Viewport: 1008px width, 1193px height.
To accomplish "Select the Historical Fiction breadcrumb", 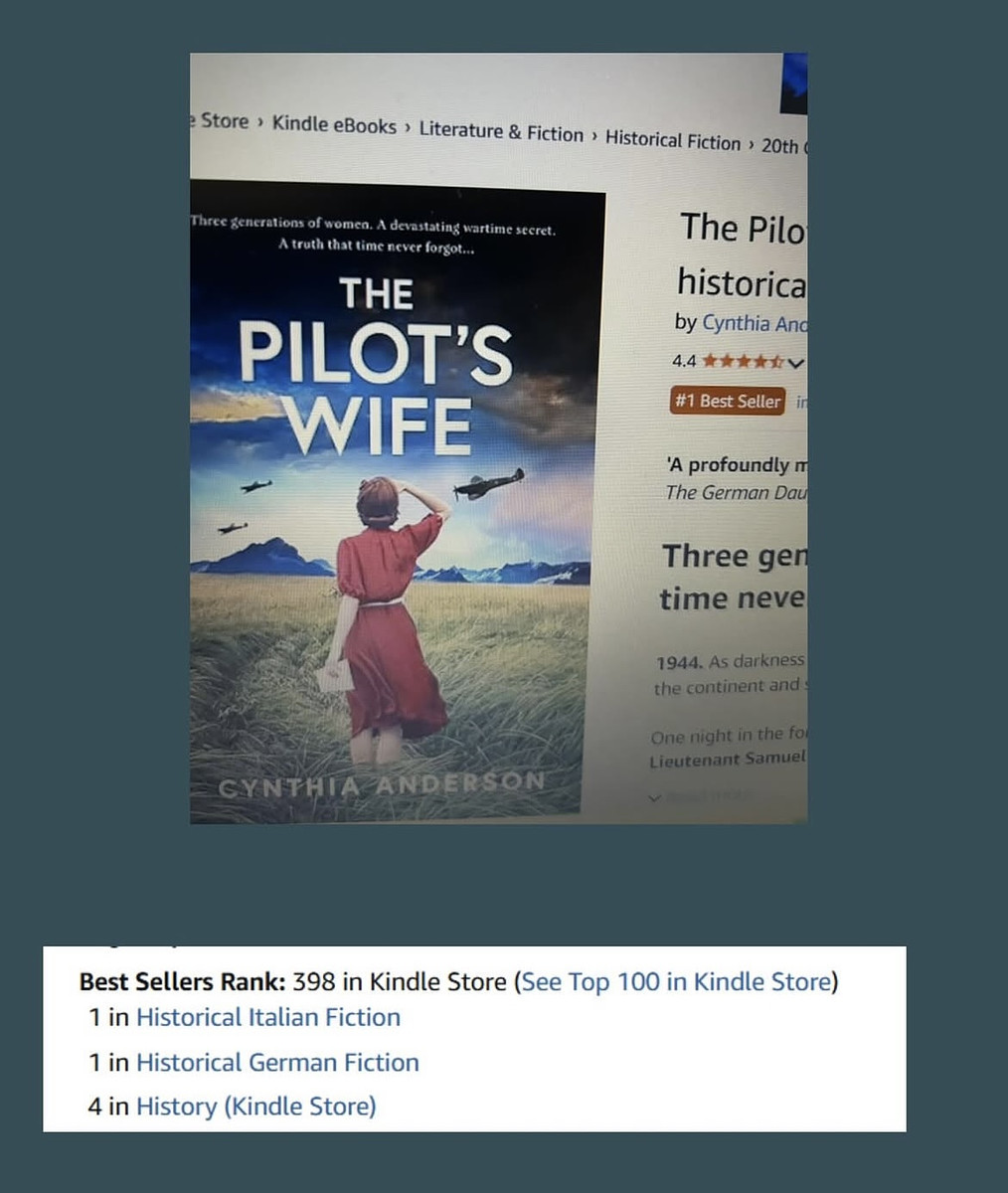I will coord(673,140).
